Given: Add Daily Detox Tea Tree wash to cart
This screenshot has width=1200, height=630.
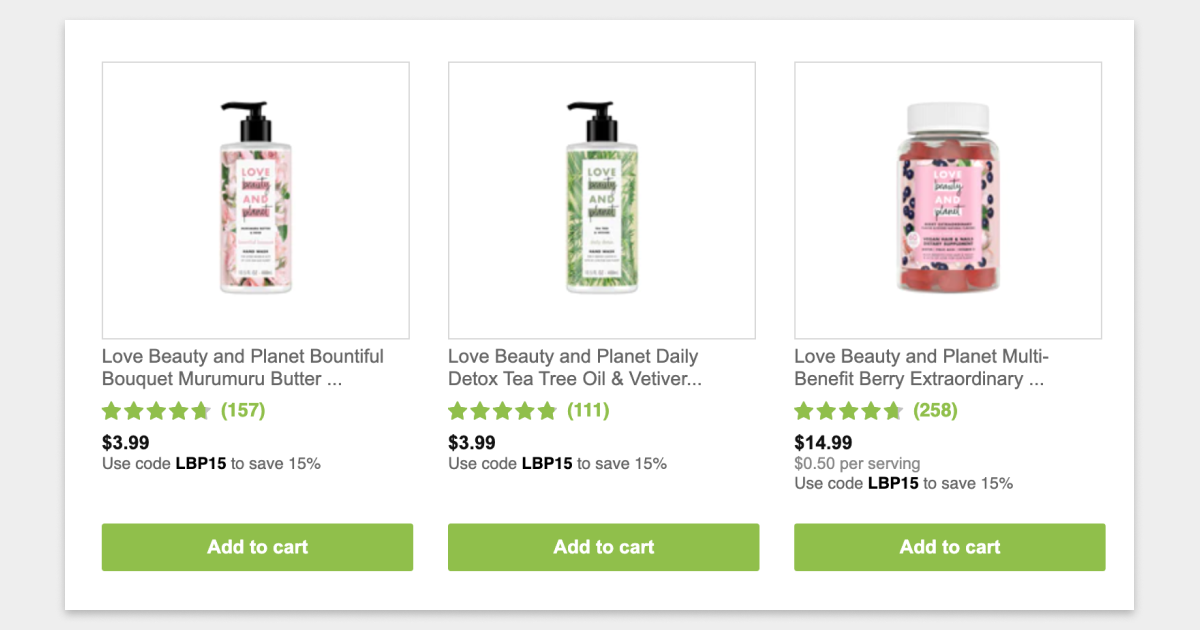Looking at the screenshot, I should click(603, 547).
